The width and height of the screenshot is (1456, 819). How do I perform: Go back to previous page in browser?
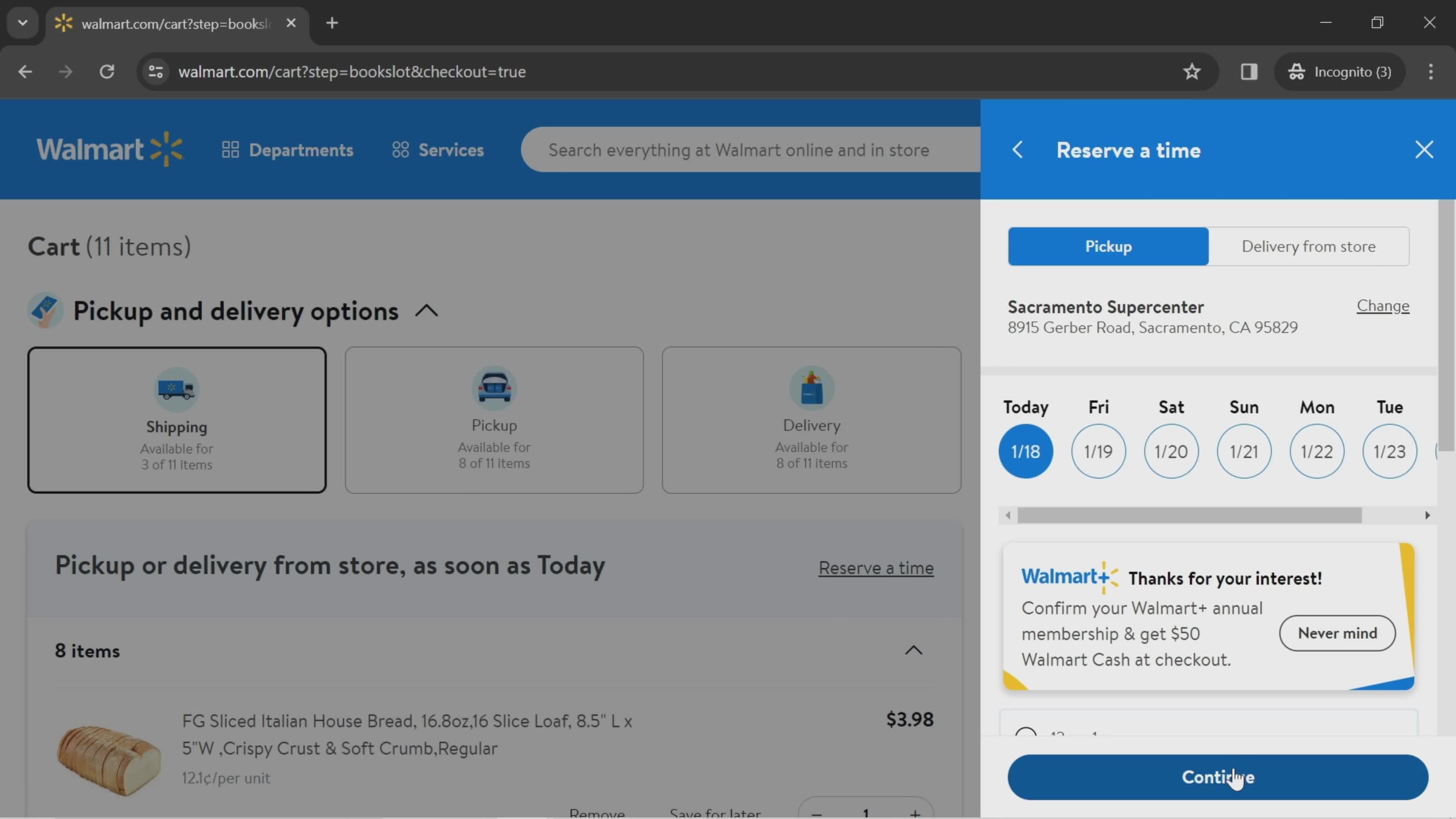coord(25,72)
